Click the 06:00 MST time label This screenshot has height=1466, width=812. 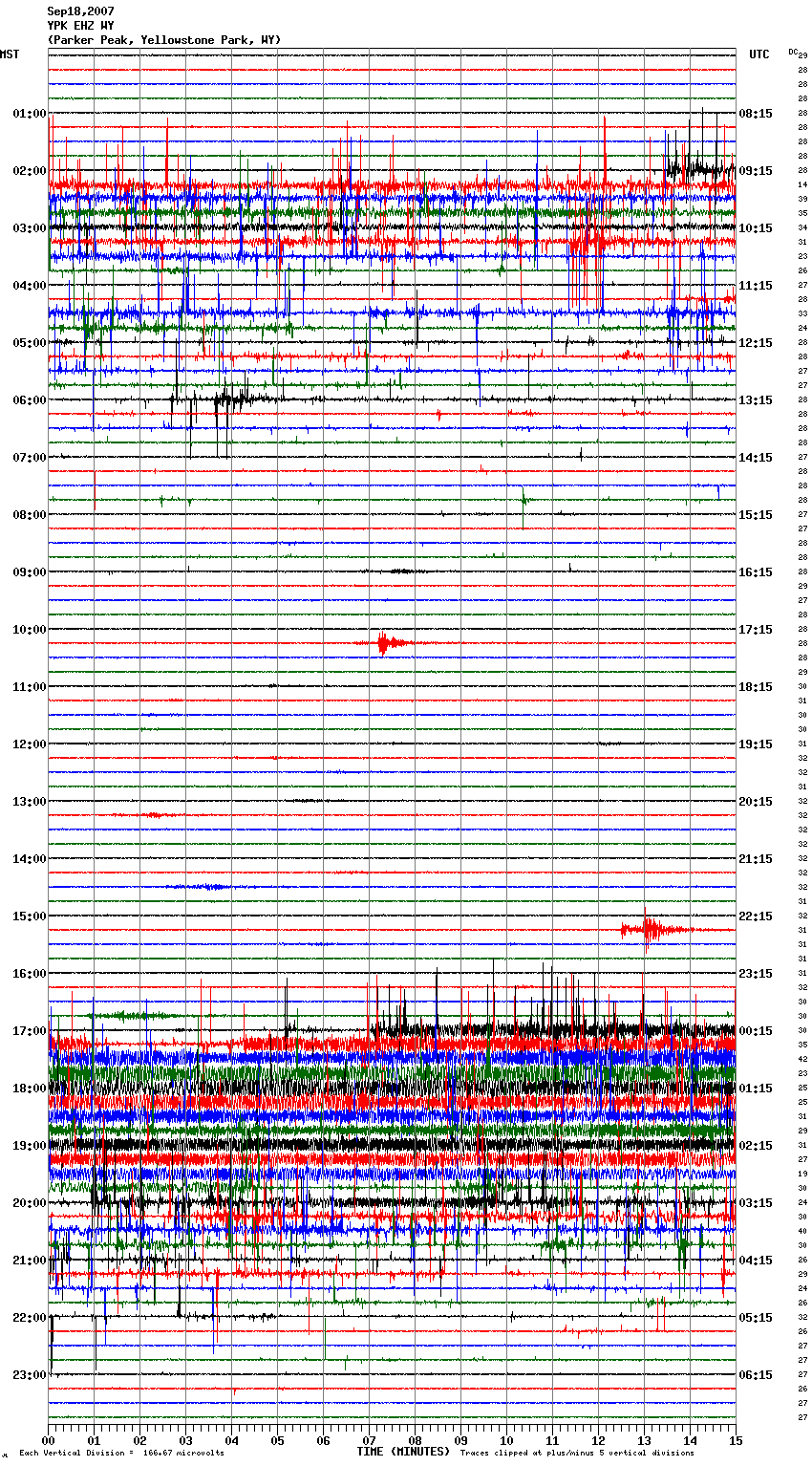point(30,400)
